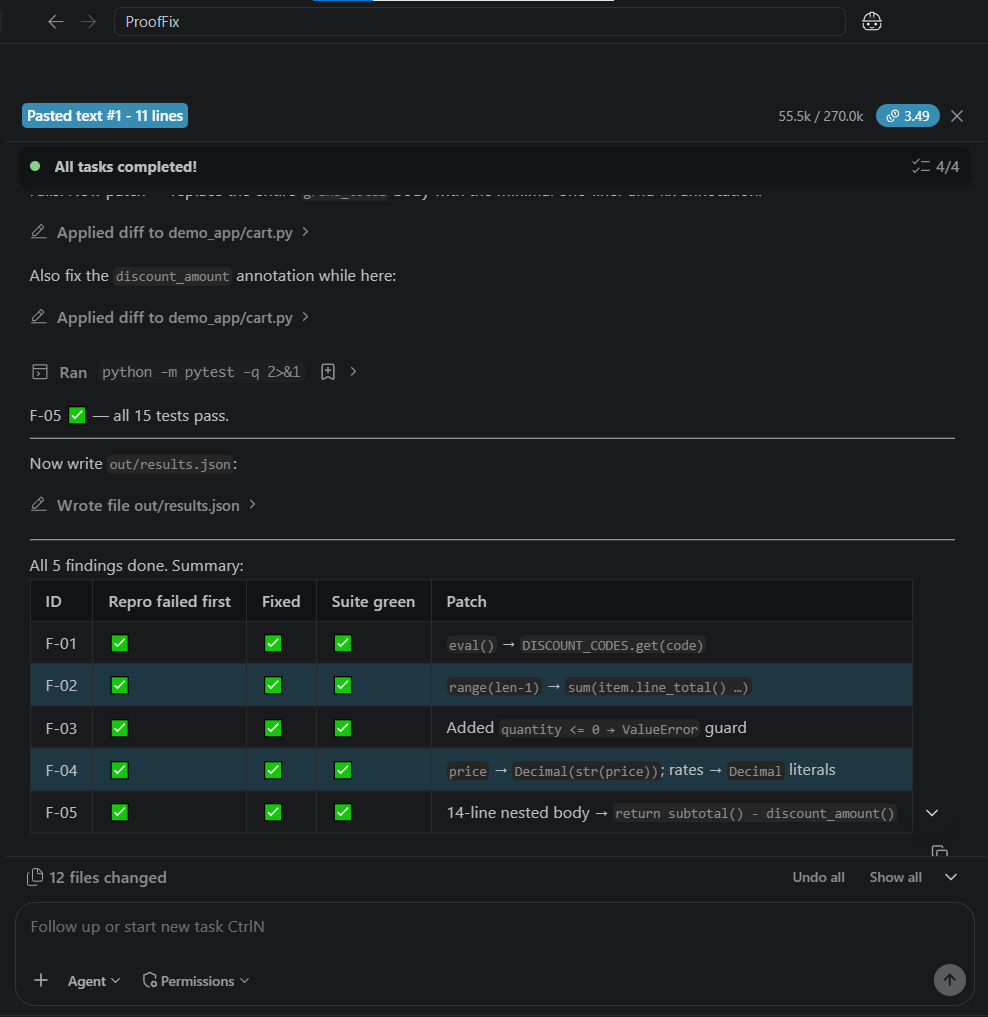Click the pencil icon beside Wrote file
The image size is (988, 1017).
38,505
